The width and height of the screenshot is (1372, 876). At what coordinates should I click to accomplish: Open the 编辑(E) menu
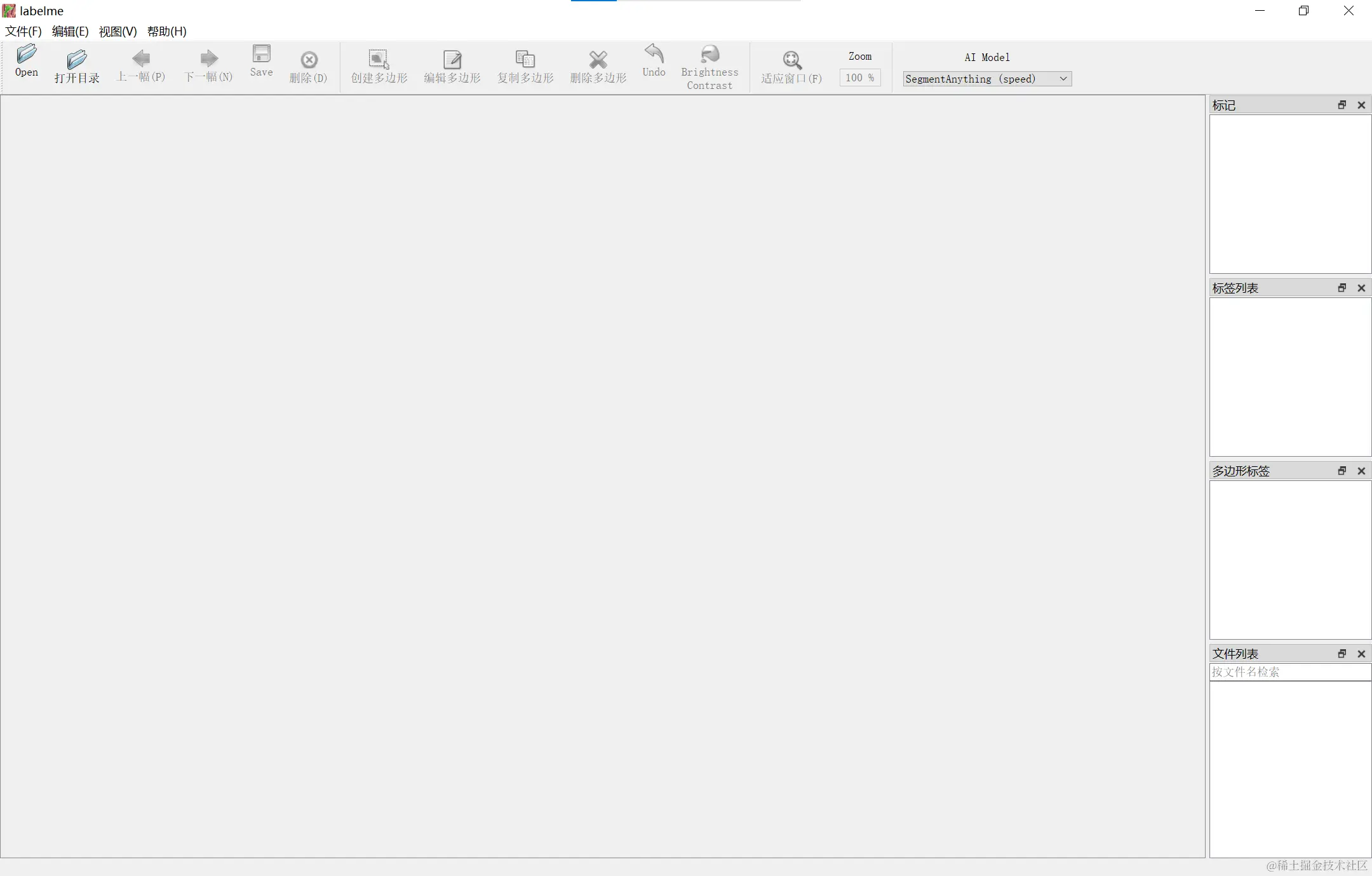click(x=70, y=31)
